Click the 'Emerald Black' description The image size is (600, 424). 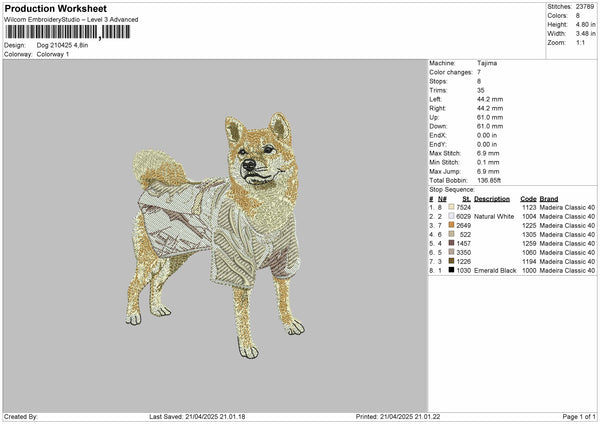[495, 271]
